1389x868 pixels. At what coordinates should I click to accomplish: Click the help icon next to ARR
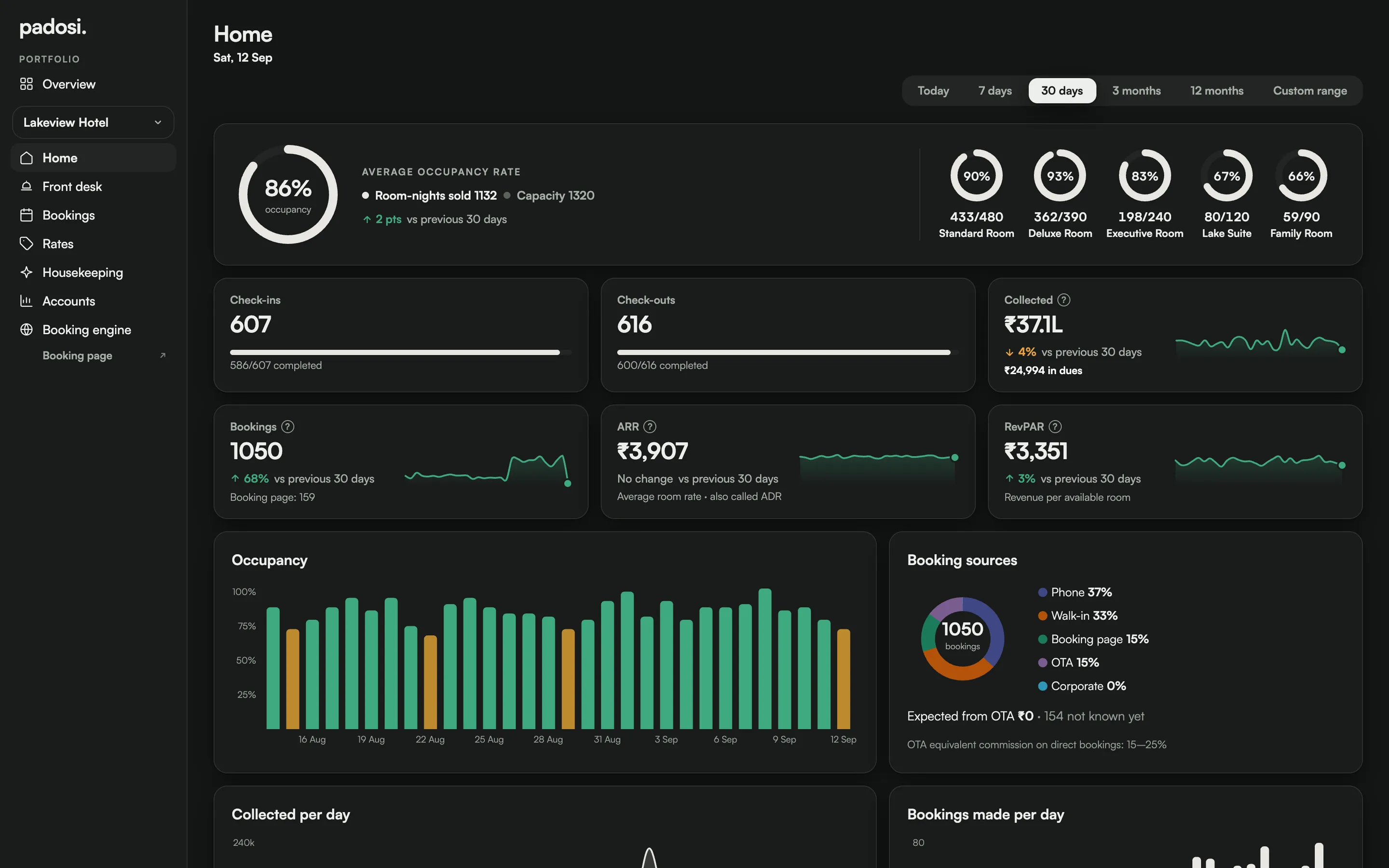(650, 427)
